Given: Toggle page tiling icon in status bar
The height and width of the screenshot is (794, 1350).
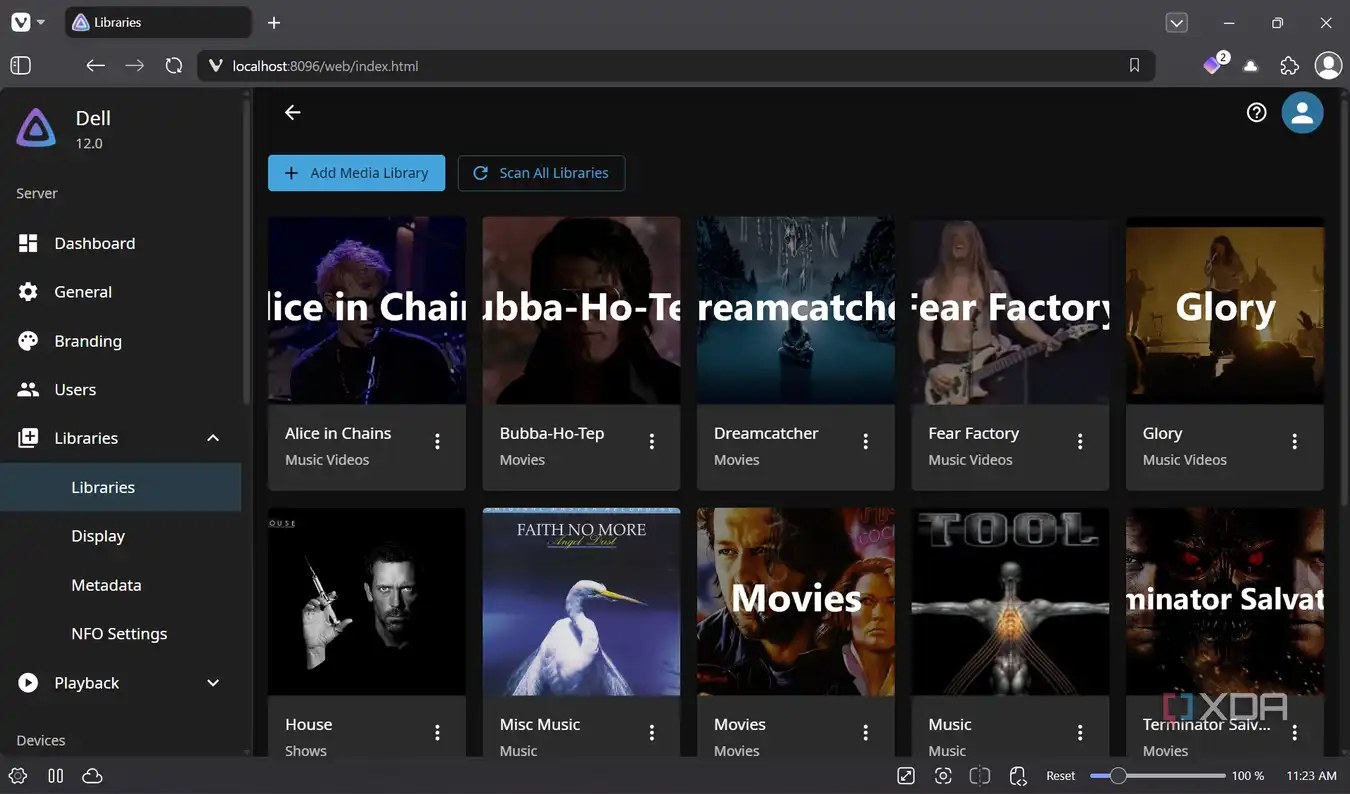Looking at the screenshot, I should (980, 775).
